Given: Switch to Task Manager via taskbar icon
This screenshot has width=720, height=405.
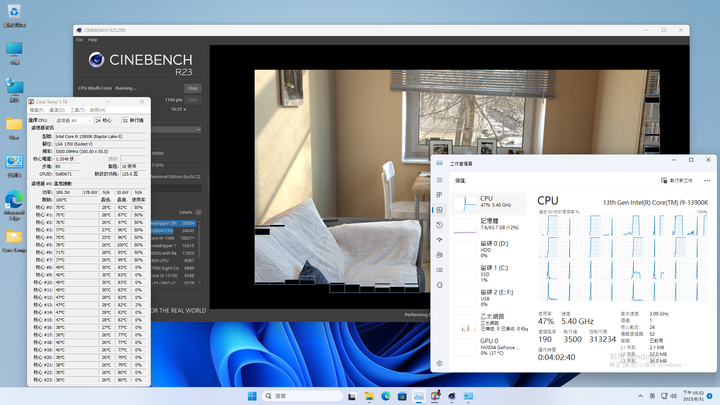Looking at the screenshot, I should point(419,396).
